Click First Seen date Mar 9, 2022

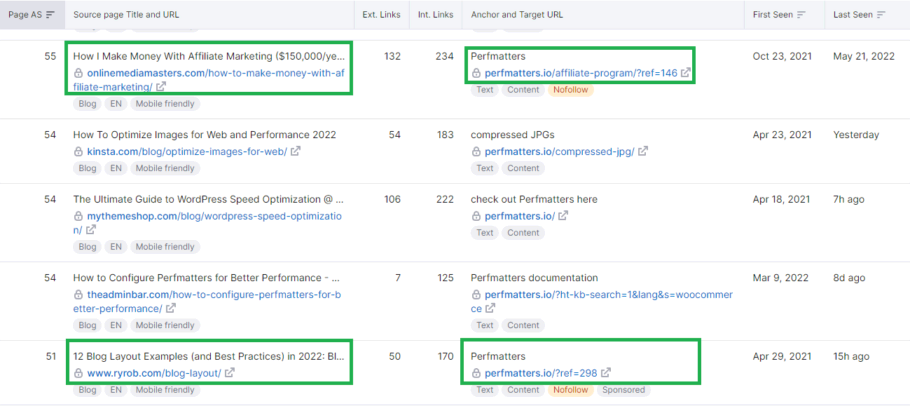click(781, 278)
